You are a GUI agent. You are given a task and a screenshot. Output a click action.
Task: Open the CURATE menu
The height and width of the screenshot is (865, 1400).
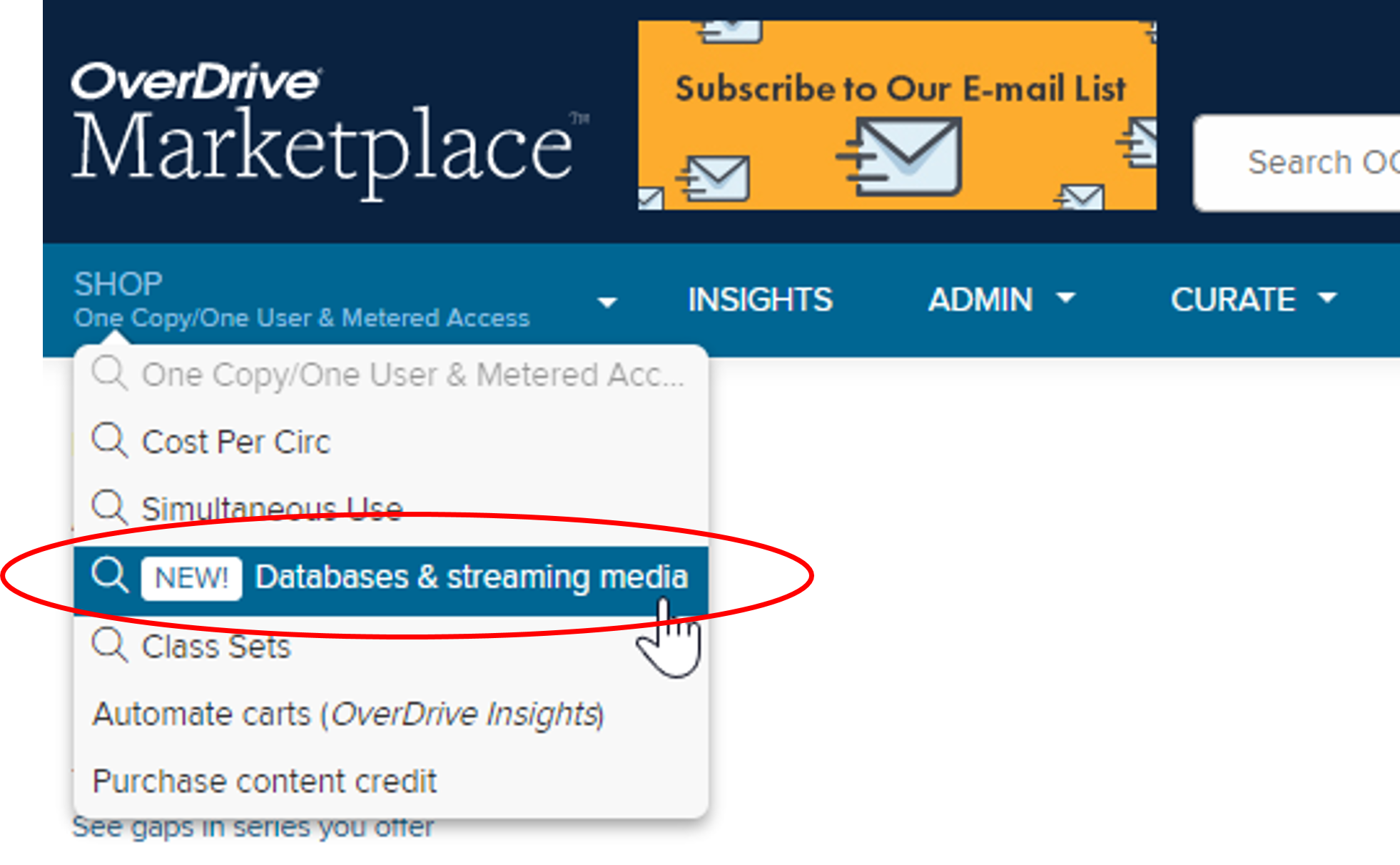[x=1233, y=300]
